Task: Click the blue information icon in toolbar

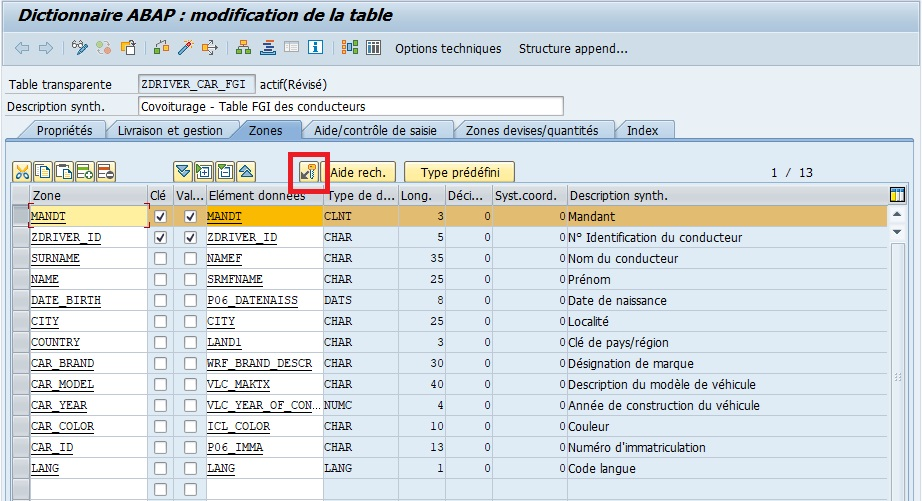Action: [315, 48]
